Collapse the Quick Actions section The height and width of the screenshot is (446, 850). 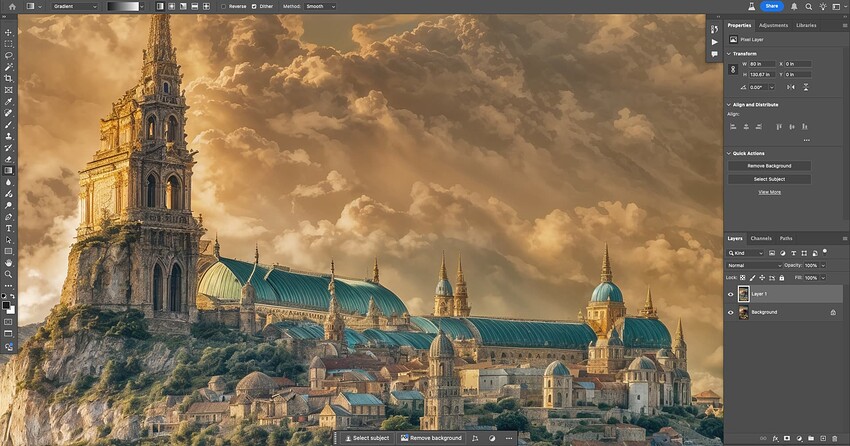729,153
